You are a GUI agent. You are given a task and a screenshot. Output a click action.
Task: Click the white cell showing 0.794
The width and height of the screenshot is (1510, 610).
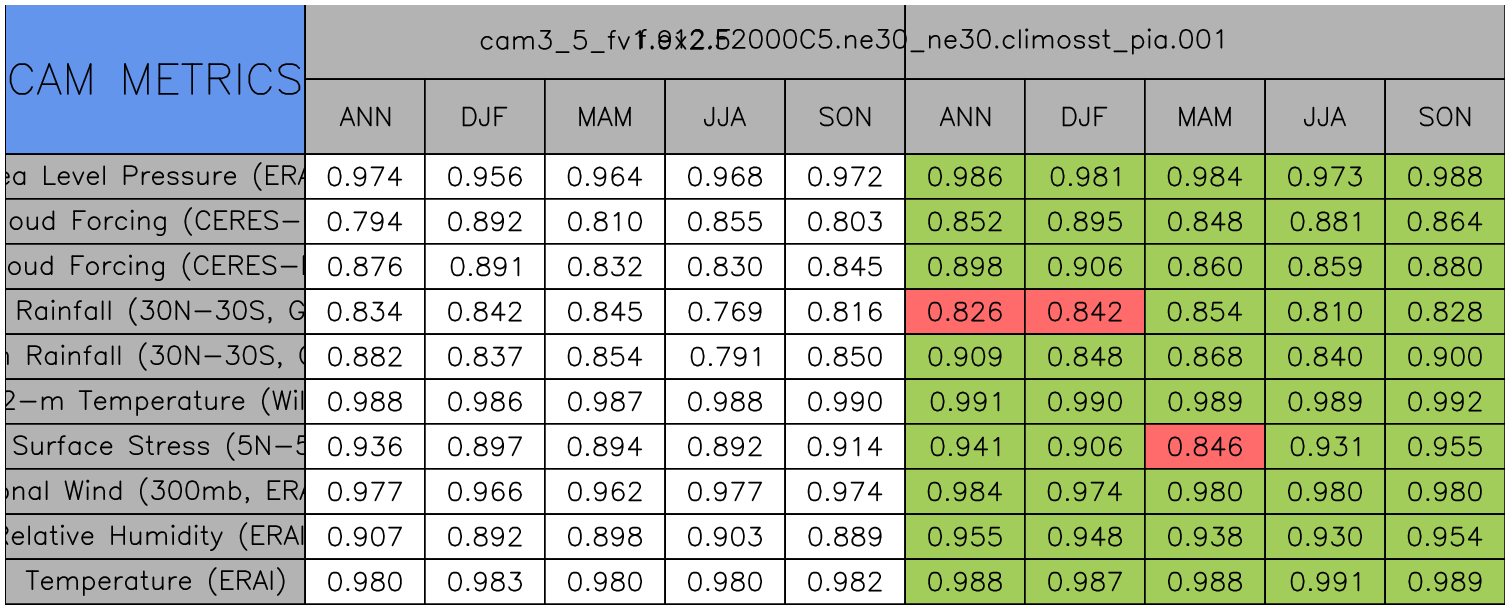point(365,222)
